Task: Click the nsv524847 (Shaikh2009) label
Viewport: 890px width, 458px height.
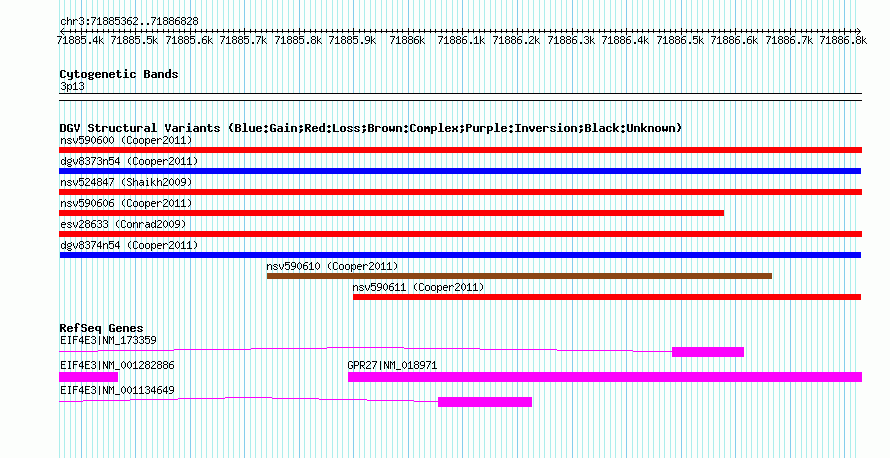Action: click(126, 182)
